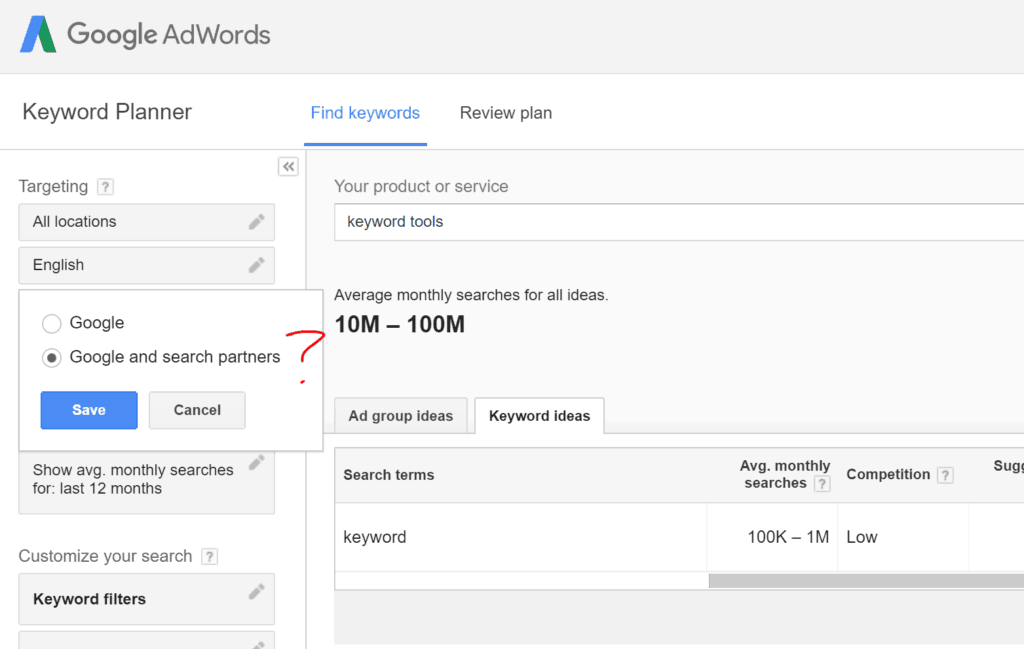Select Google and search partners radio
The image size is (1024, 649).
pyautogui.click(x=52, y=358)
